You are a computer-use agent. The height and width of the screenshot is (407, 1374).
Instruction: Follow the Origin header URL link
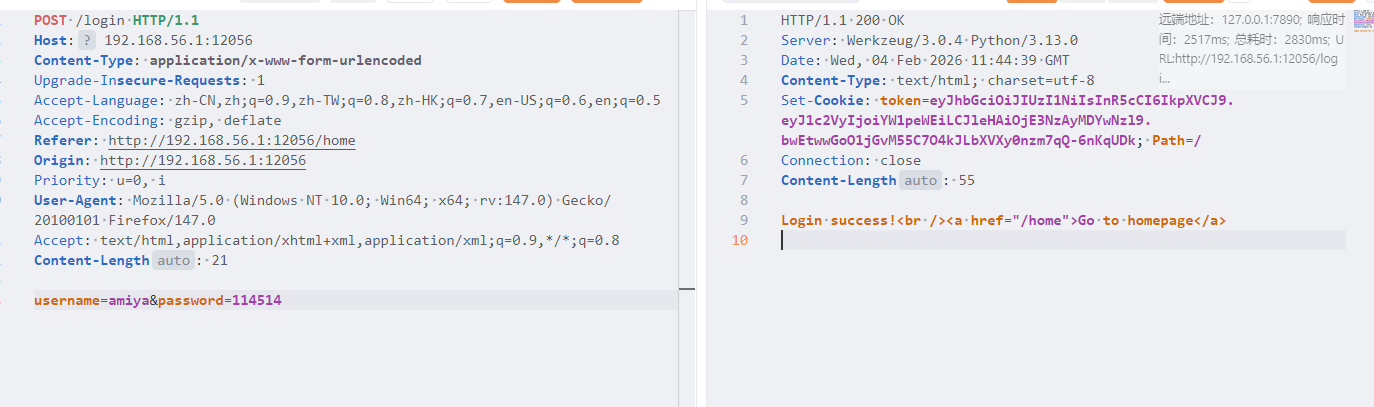pos(203,160)
